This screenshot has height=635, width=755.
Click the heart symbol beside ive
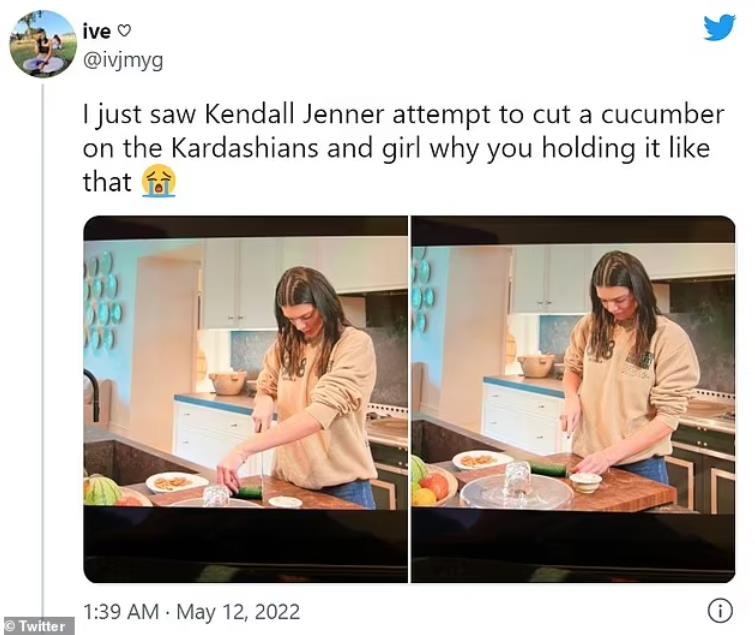point(124,32)
